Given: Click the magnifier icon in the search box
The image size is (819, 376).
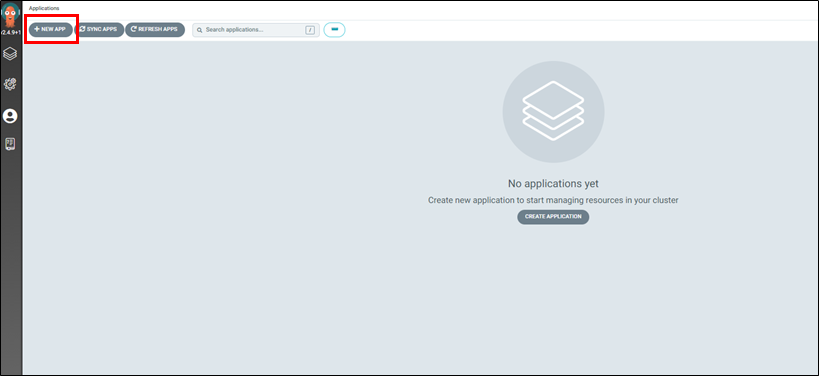Looking at the screenshot, I should coord(200,30).
